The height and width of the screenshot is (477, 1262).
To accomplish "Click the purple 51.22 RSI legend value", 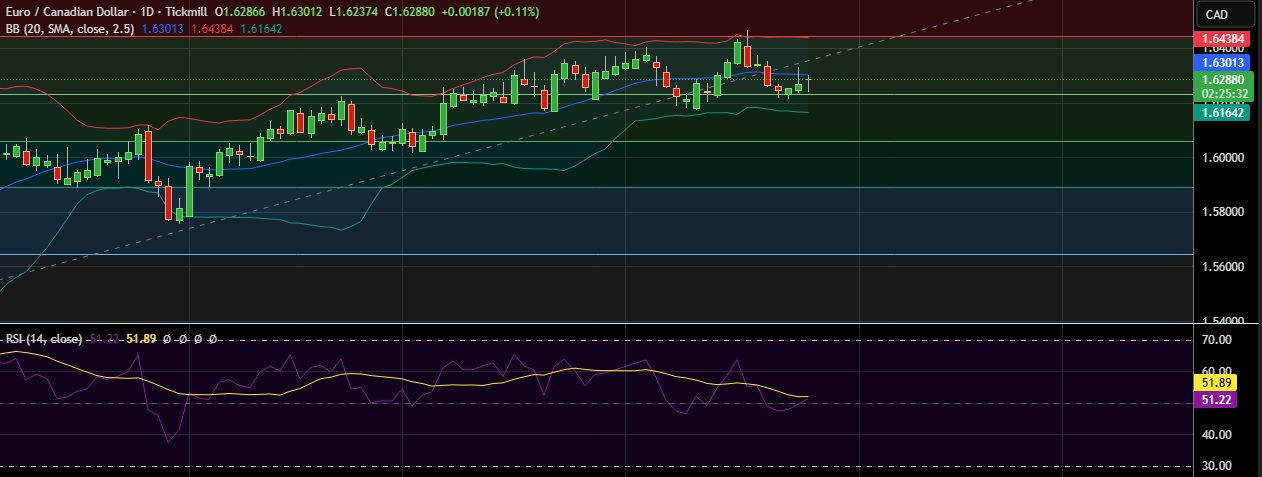I will tap(104, 339).
